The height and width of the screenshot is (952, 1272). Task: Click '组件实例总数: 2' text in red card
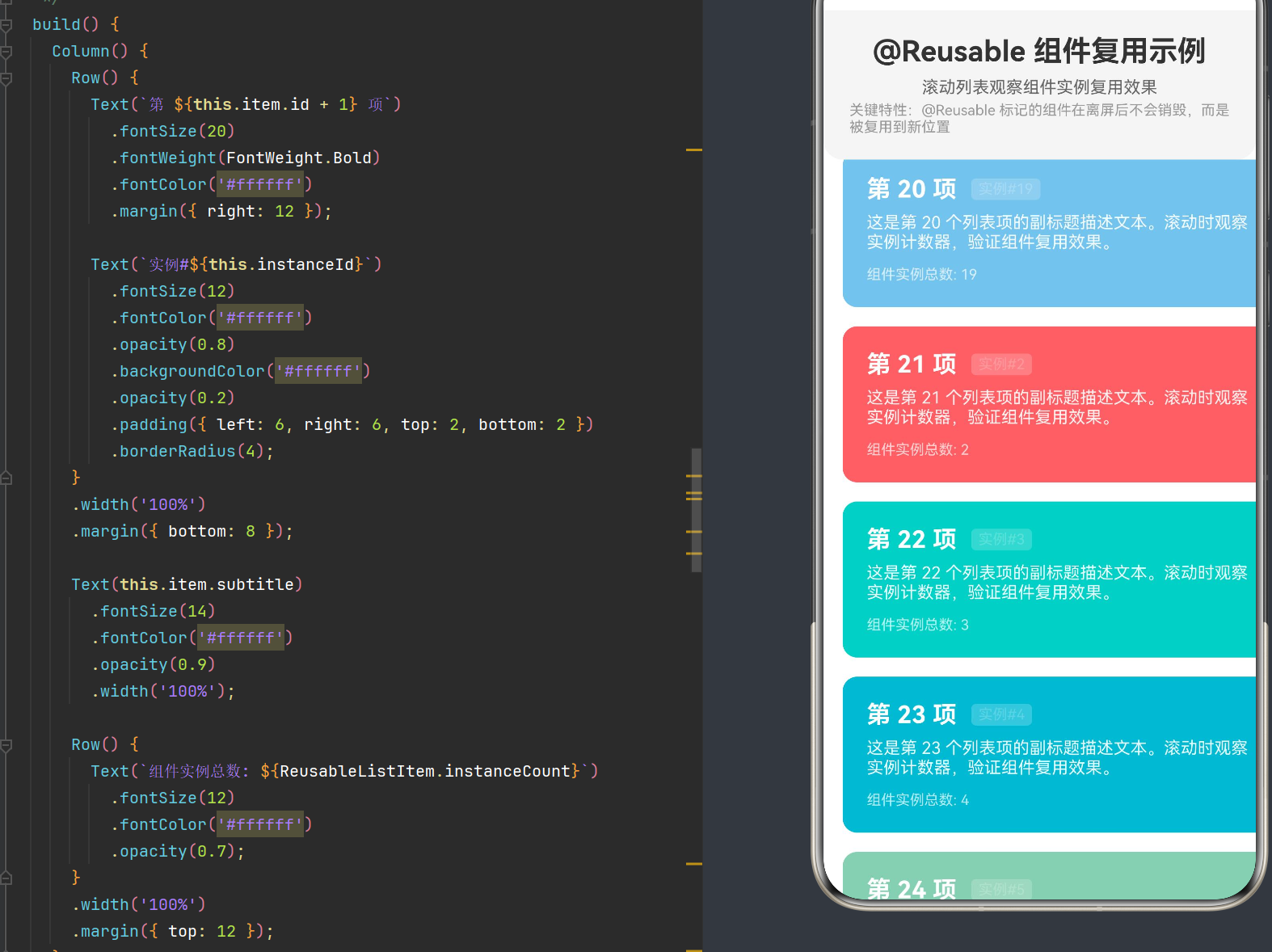918,450
